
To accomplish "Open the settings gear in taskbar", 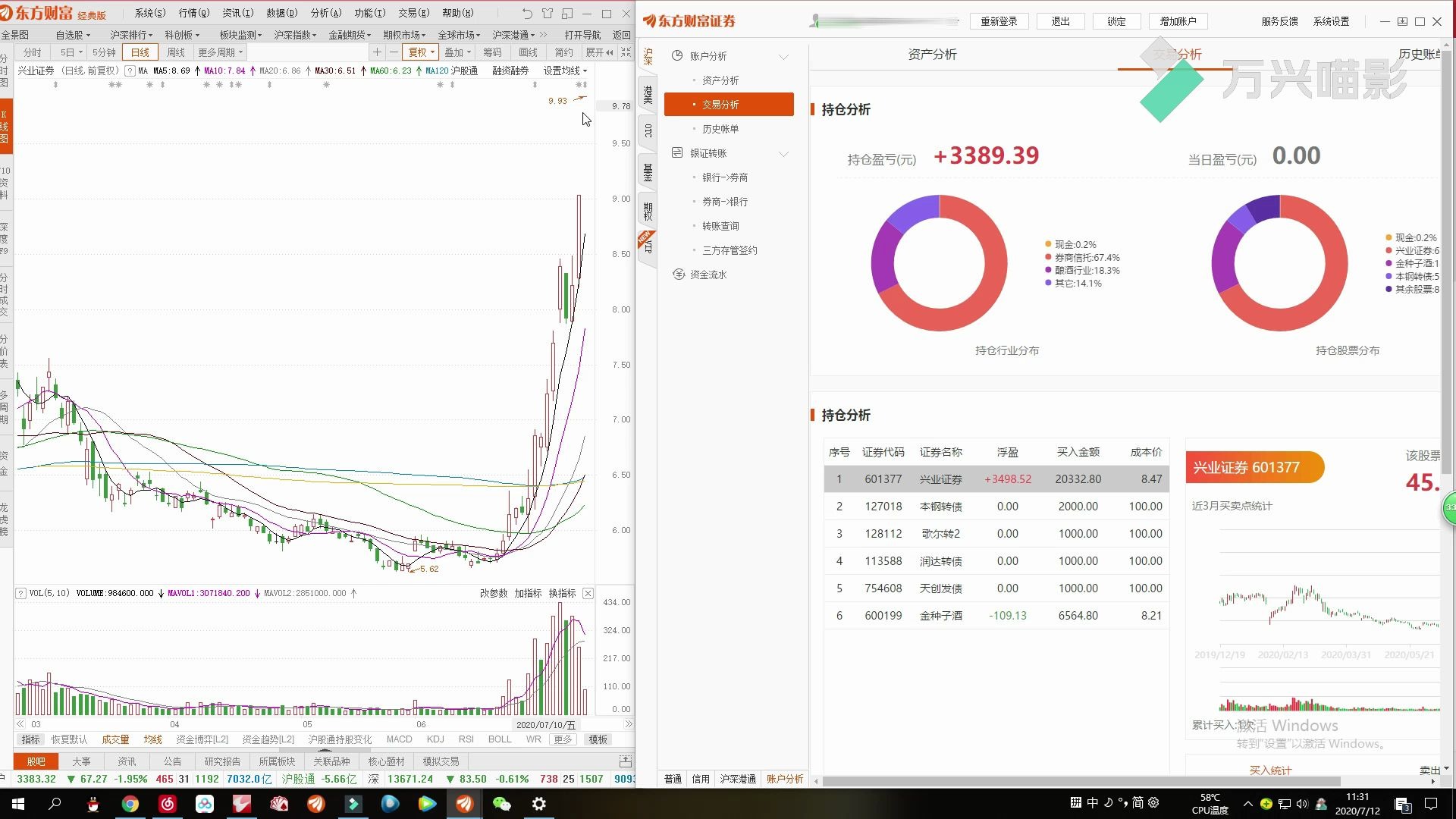I will coord(539,804).
